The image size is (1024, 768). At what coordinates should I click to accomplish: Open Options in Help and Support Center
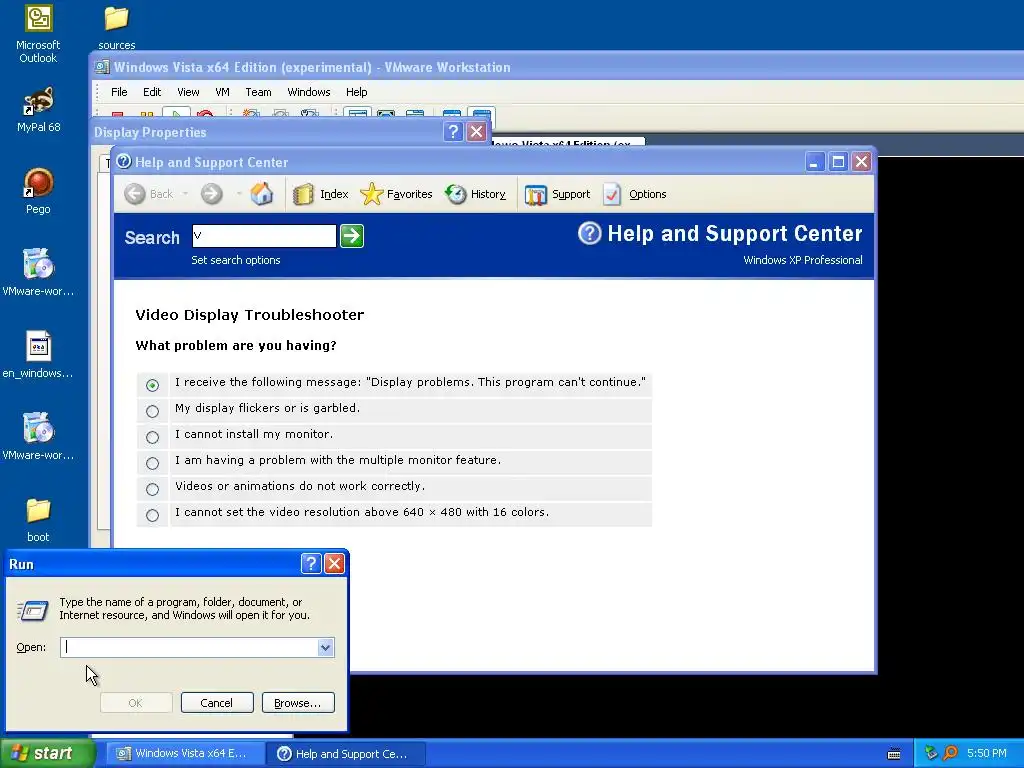635,194
